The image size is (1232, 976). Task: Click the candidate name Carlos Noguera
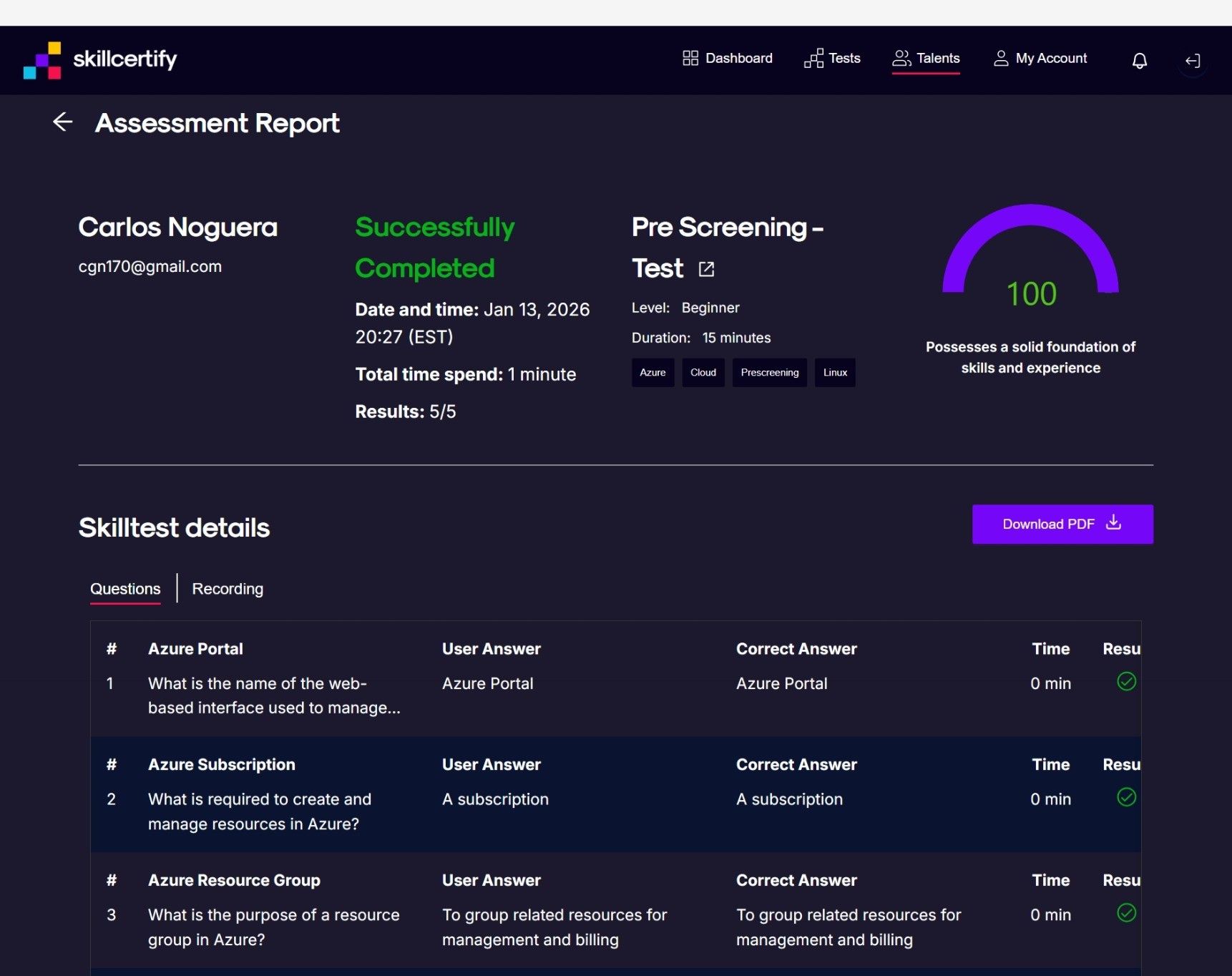[178, 228]
